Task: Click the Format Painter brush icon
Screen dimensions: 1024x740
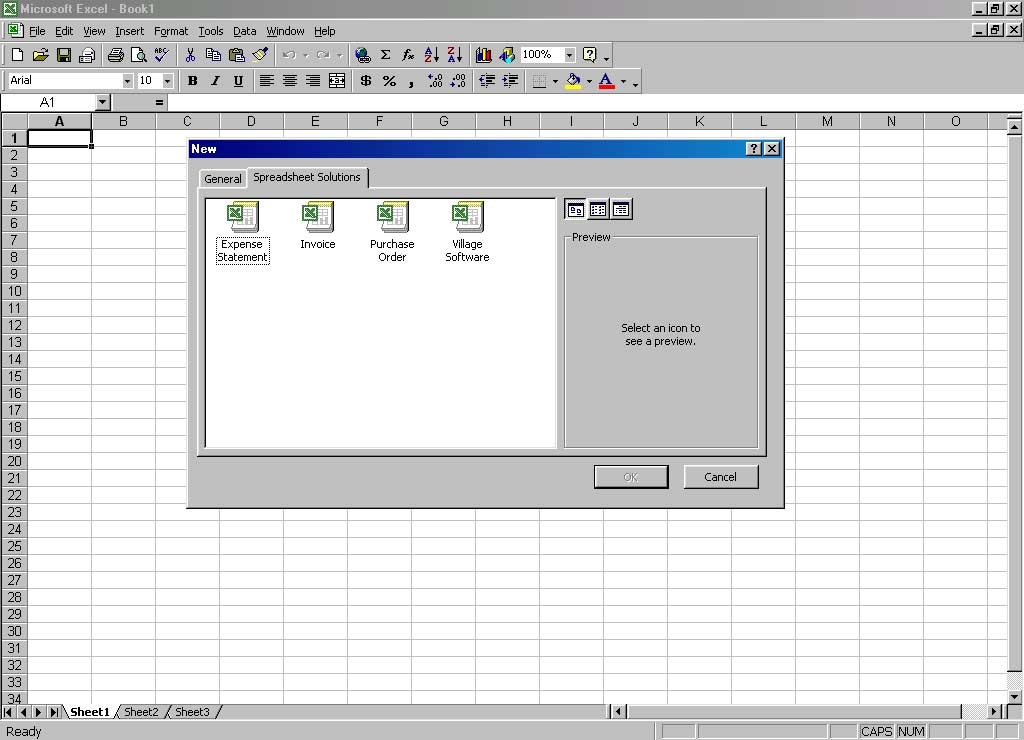Action: click(260, 55)
